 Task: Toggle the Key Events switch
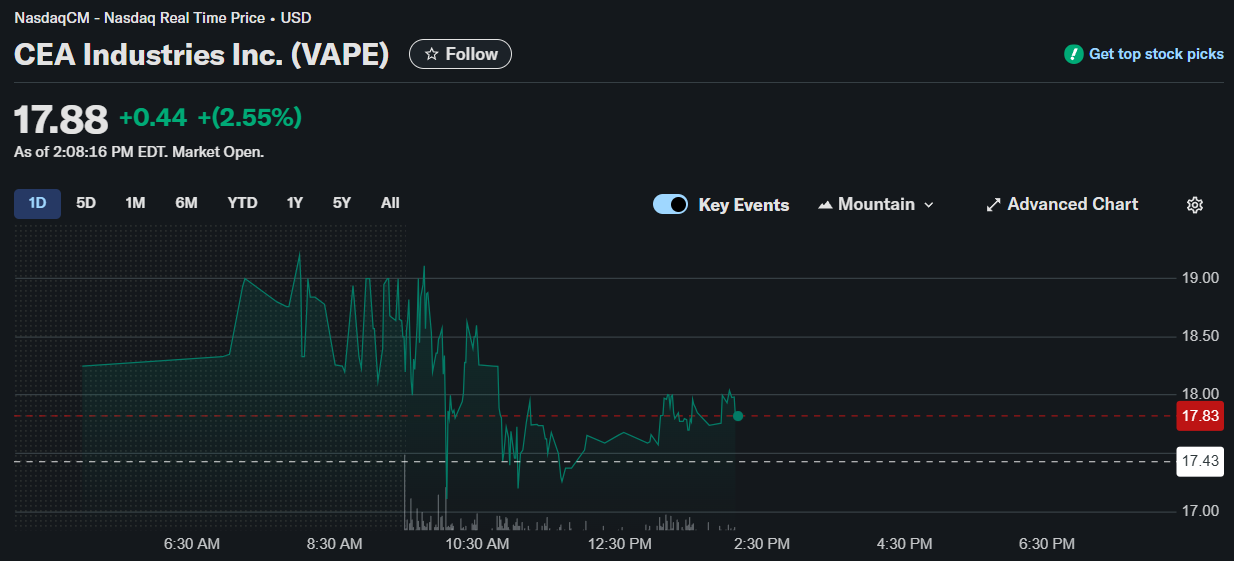(x=670, y=204)
